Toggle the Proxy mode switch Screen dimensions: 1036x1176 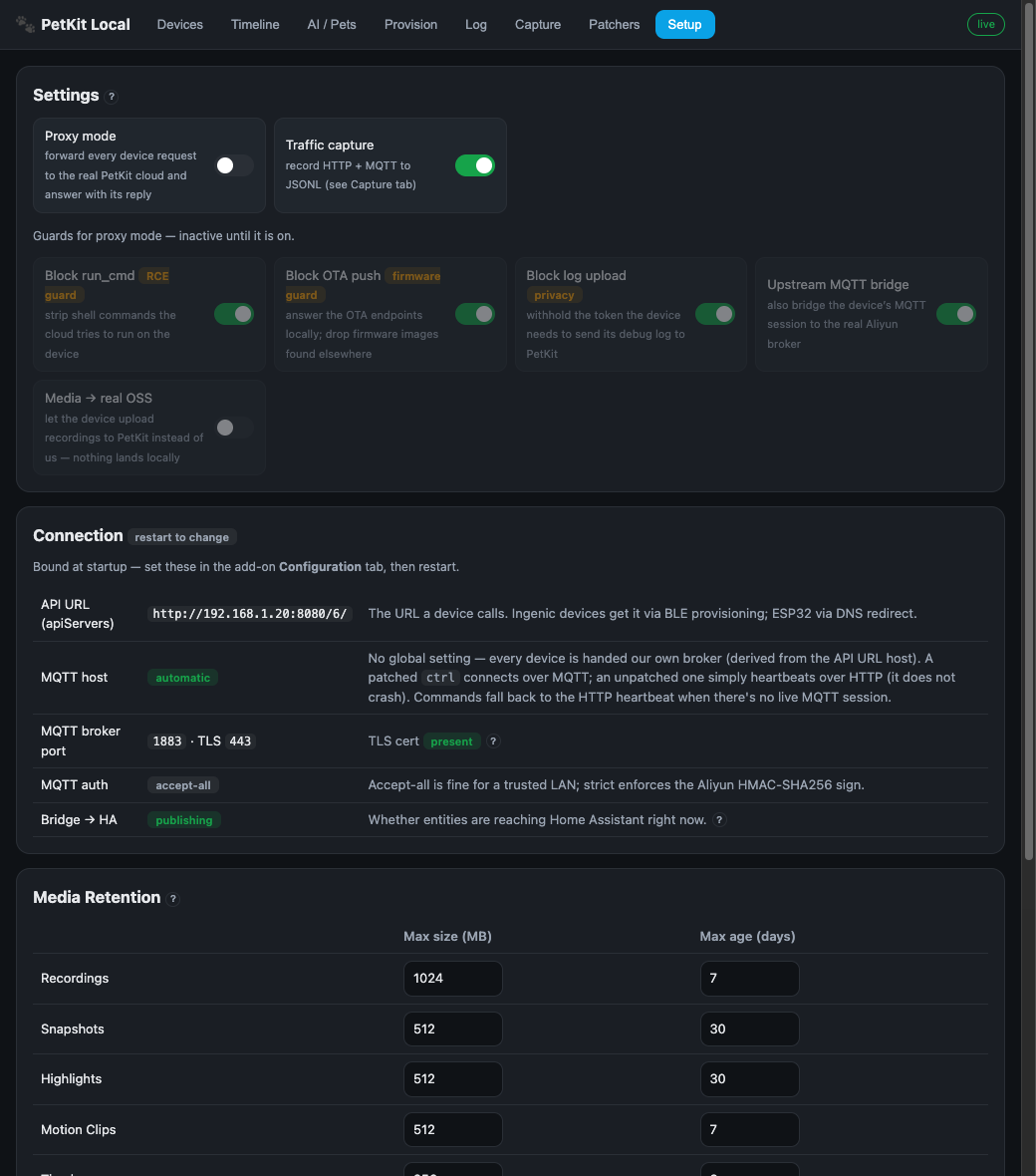point(234,165)
